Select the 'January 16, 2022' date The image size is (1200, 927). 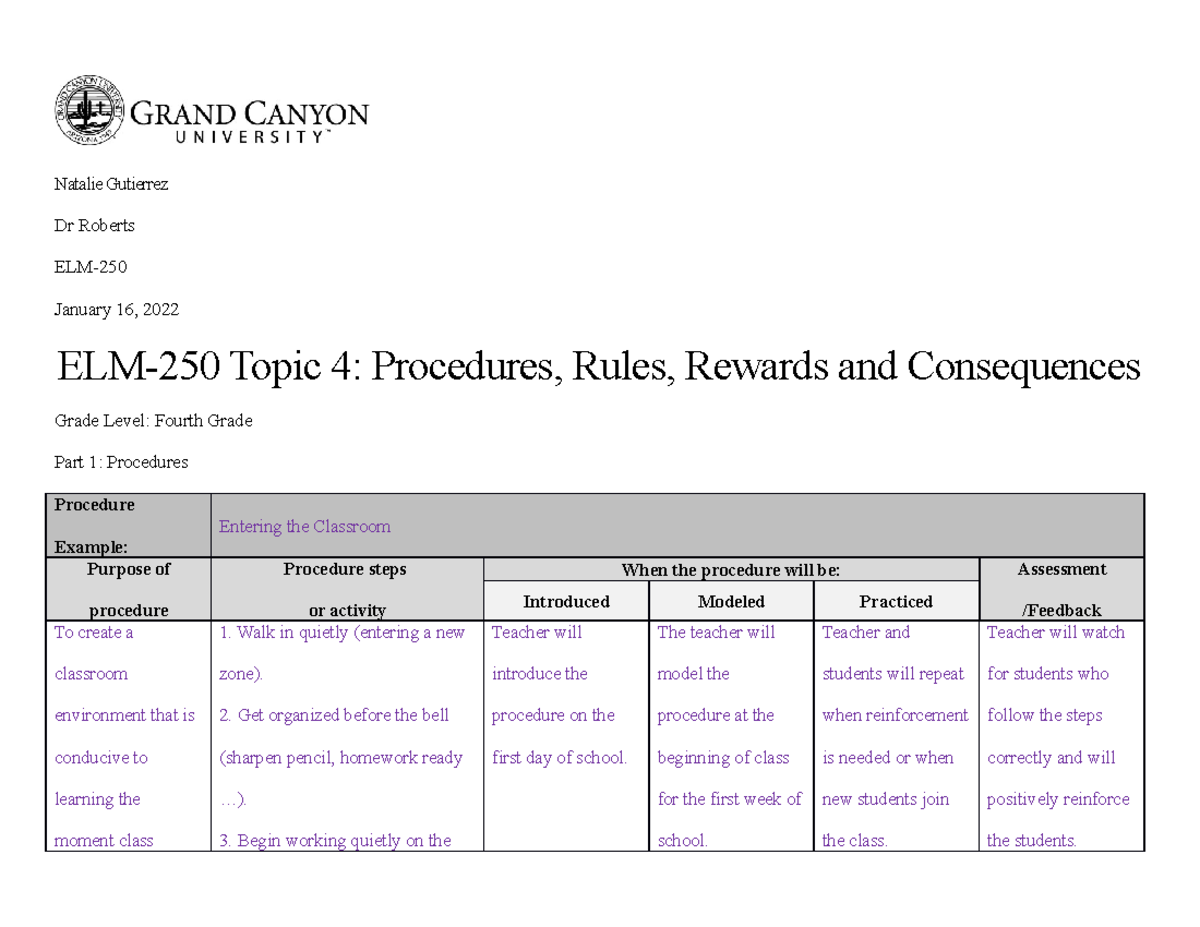tap(117, 309)
